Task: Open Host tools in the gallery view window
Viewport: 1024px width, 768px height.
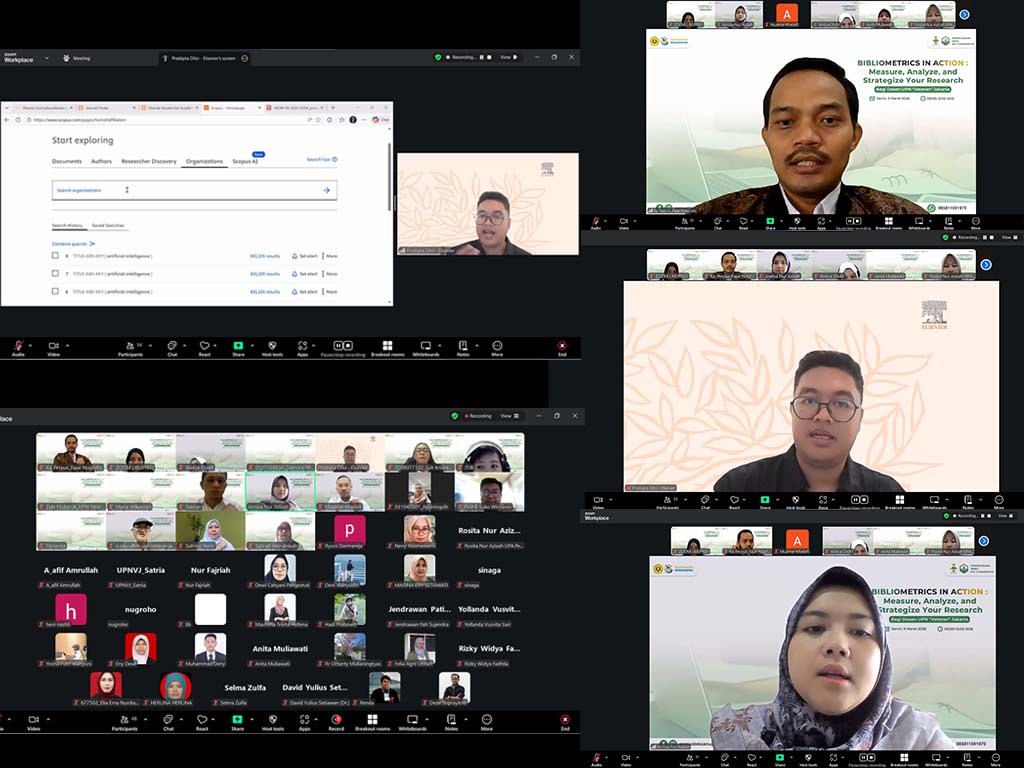Action: coord(272,720)
